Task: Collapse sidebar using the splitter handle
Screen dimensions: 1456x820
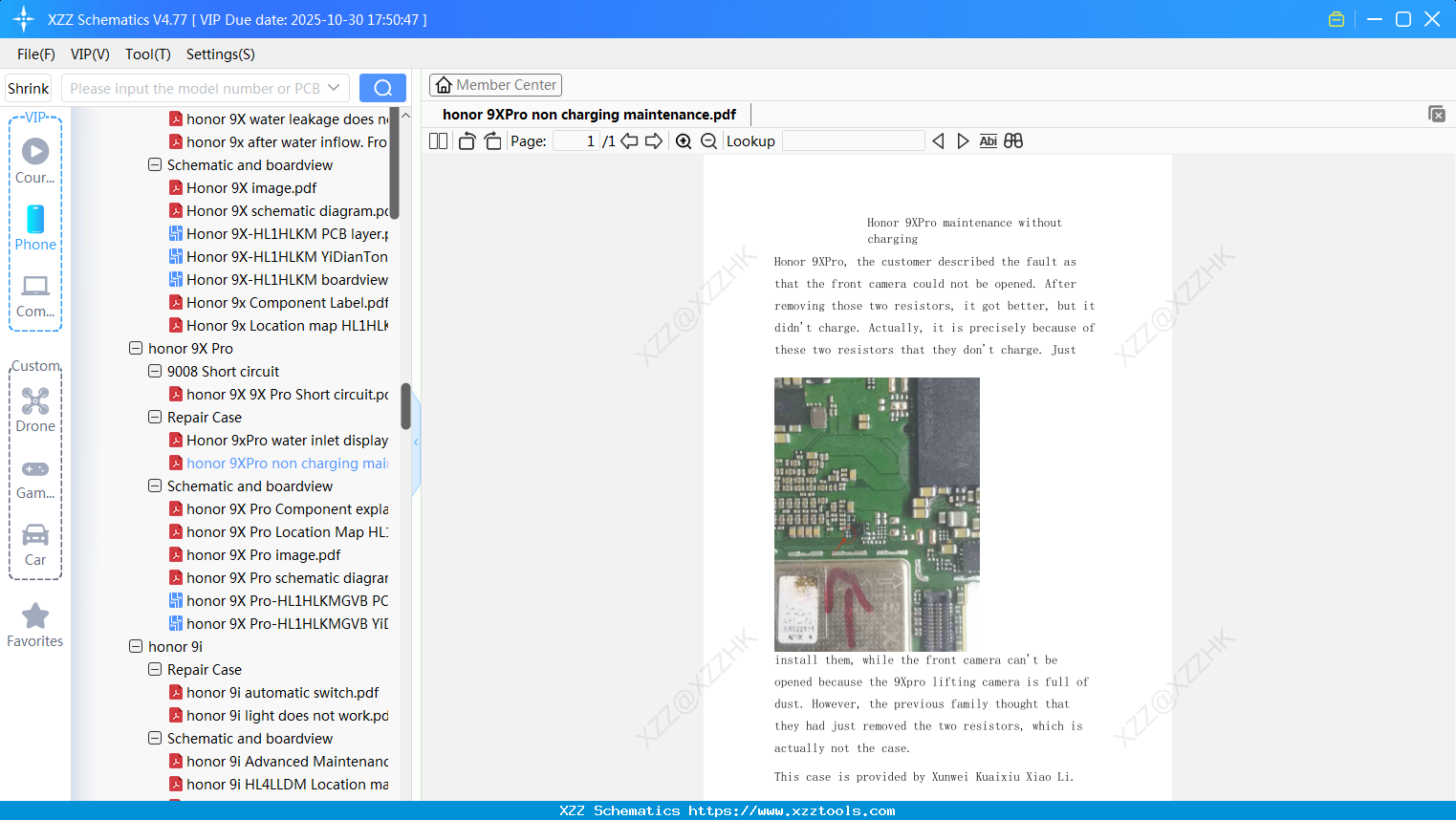Action: 416,442
